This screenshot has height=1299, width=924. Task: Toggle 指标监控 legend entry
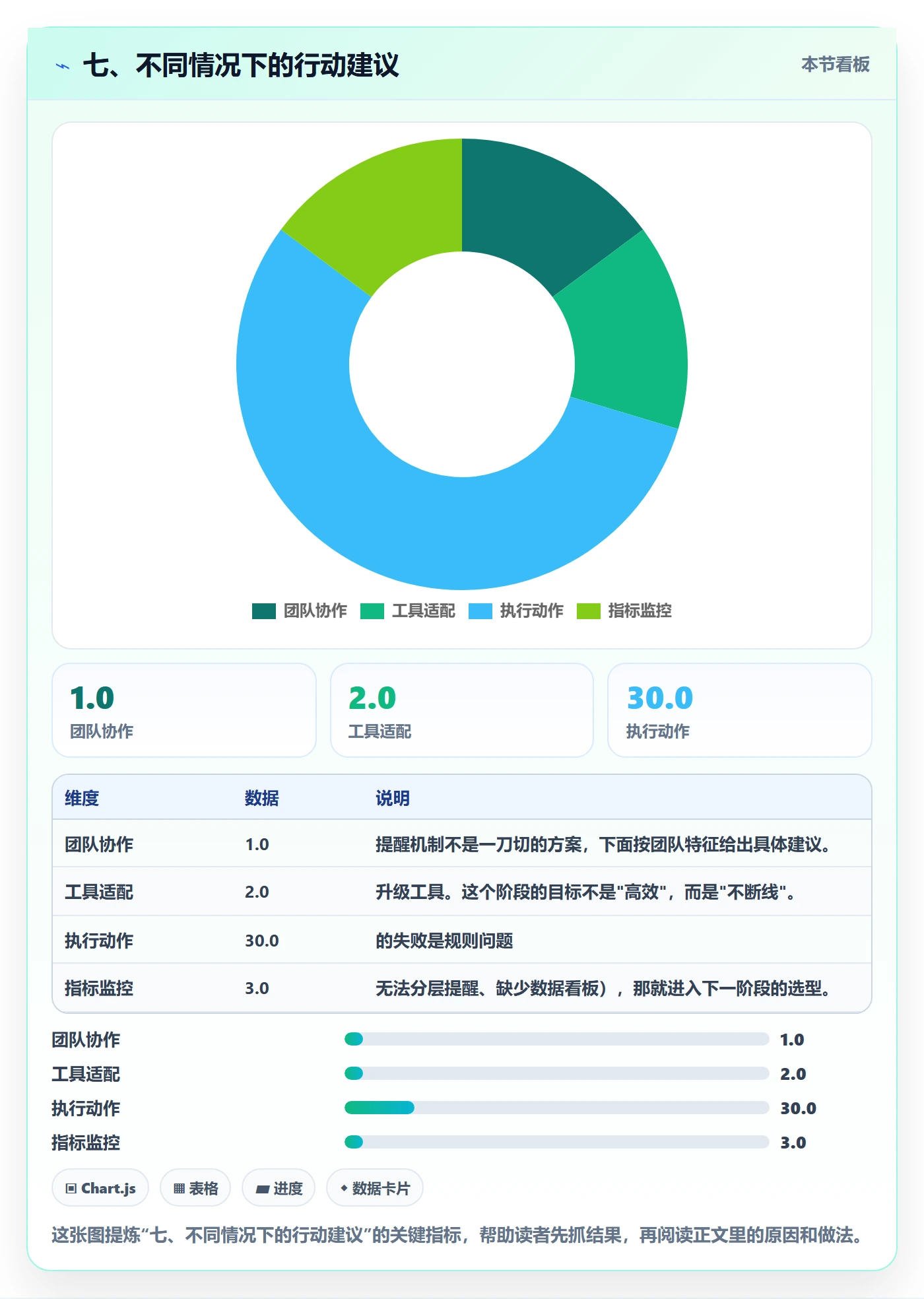(624, 611)
